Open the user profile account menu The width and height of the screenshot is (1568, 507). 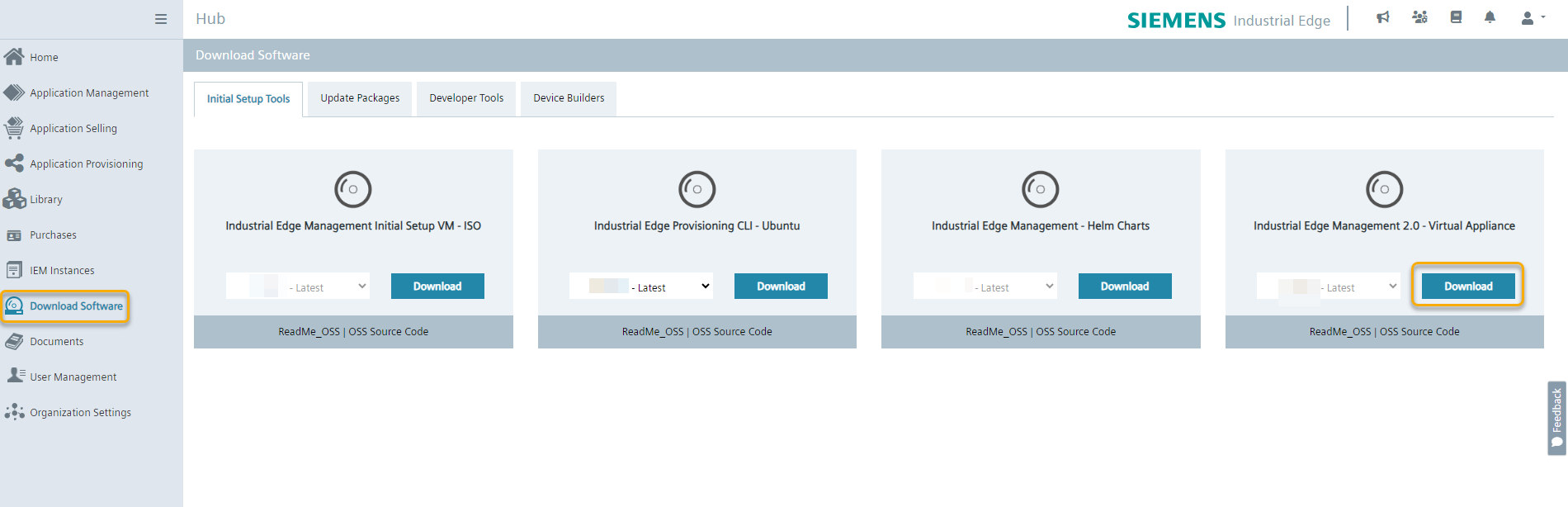[x=1532, y=17]
